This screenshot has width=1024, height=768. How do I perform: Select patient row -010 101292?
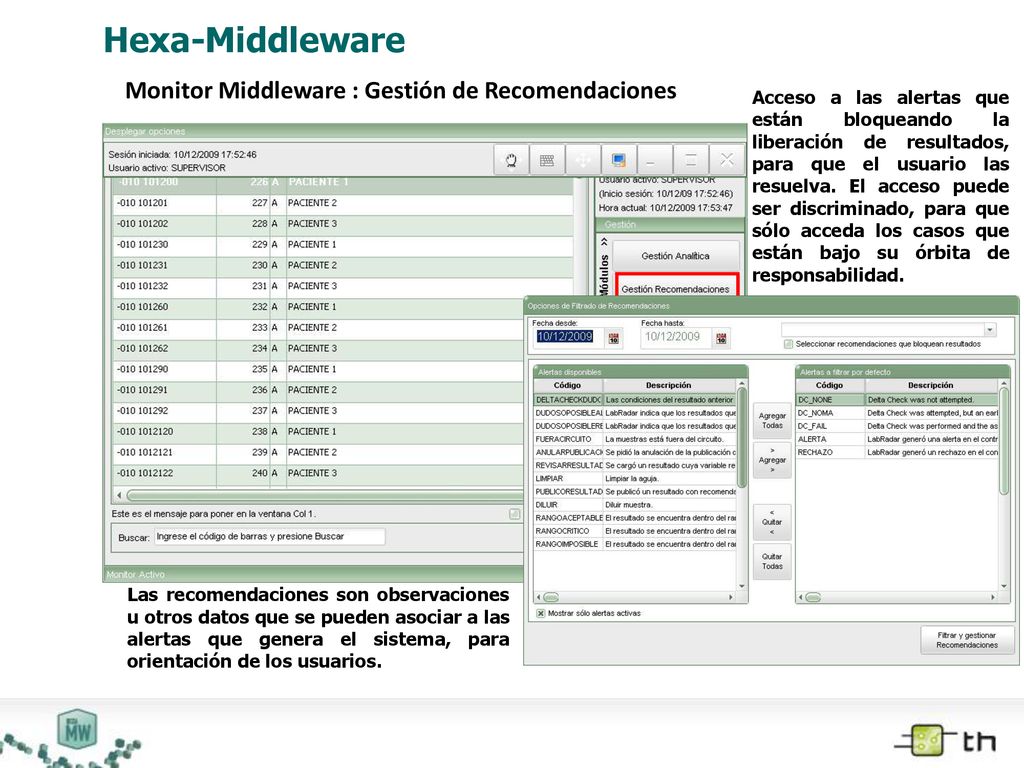(x=319, y=411)
